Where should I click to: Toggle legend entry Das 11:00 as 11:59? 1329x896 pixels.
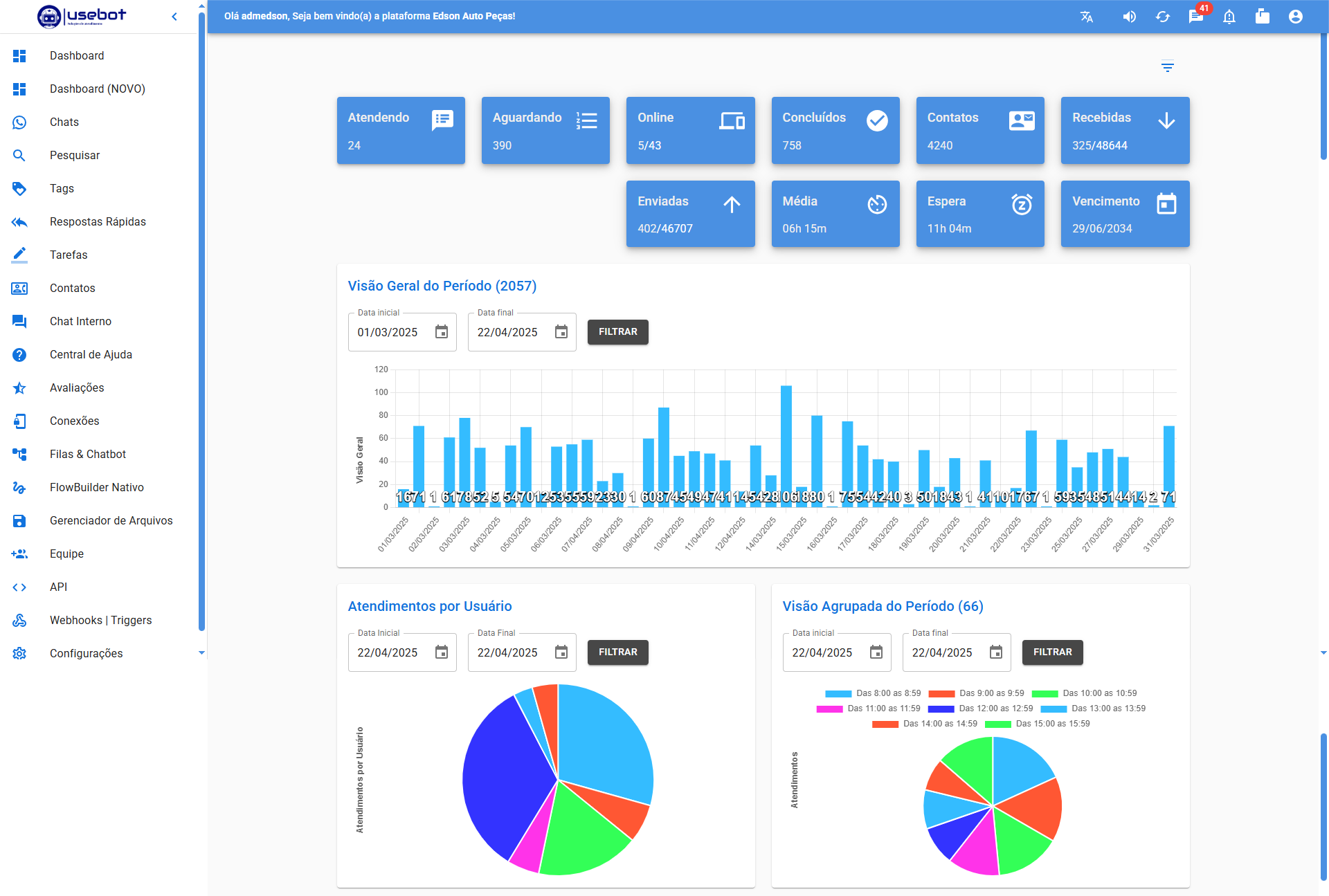coord(883,708)
